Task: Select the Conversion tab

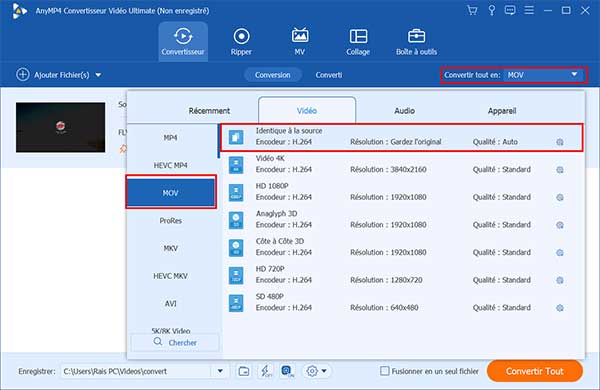Action: (273, 75)
